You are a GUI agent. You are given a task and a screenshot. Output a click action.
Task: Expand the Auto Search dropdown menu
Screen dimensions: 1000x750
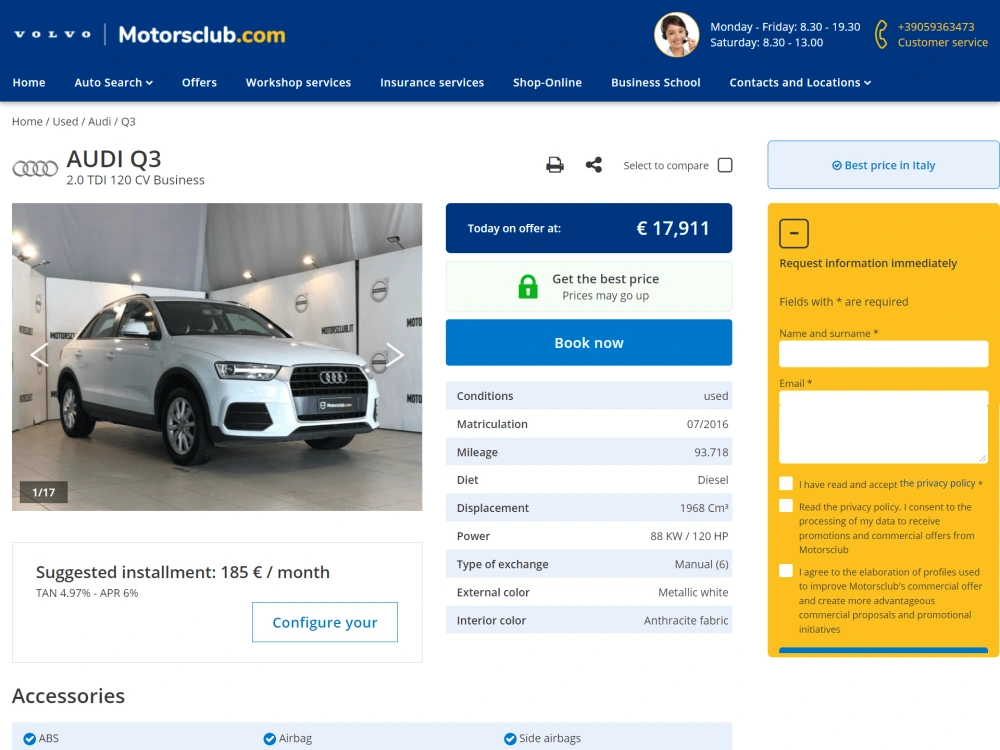[114, 82]
